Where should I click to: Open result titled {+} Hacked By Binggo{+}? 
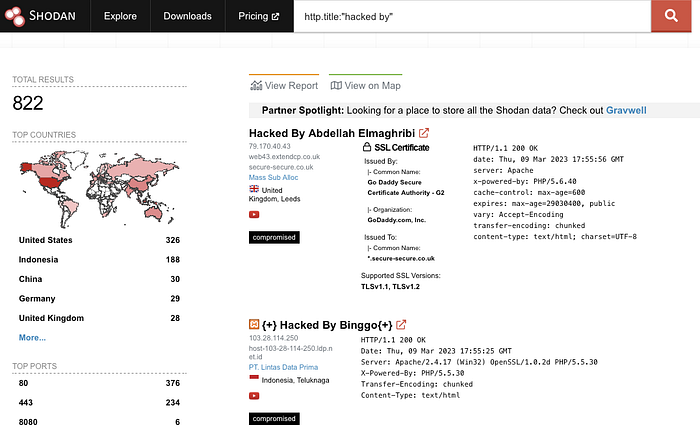pos(327,325)
